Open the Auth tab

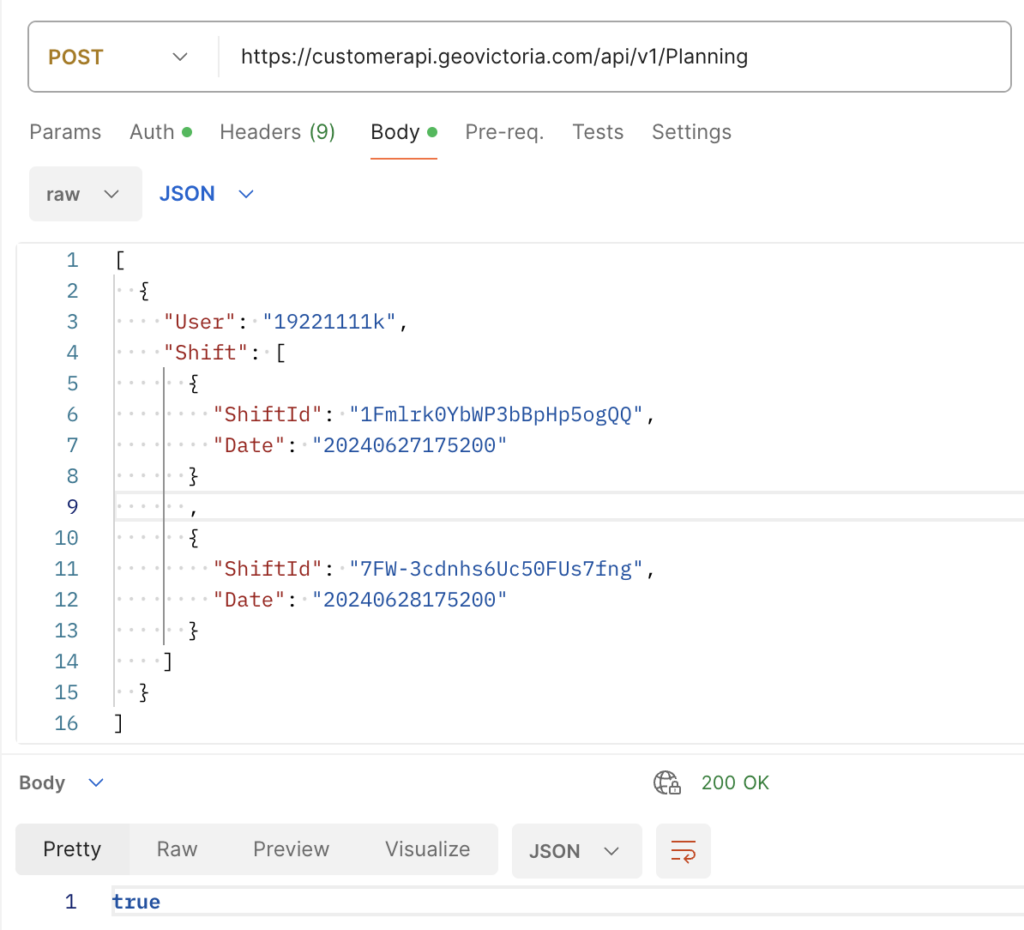click(x=160, y=132)
